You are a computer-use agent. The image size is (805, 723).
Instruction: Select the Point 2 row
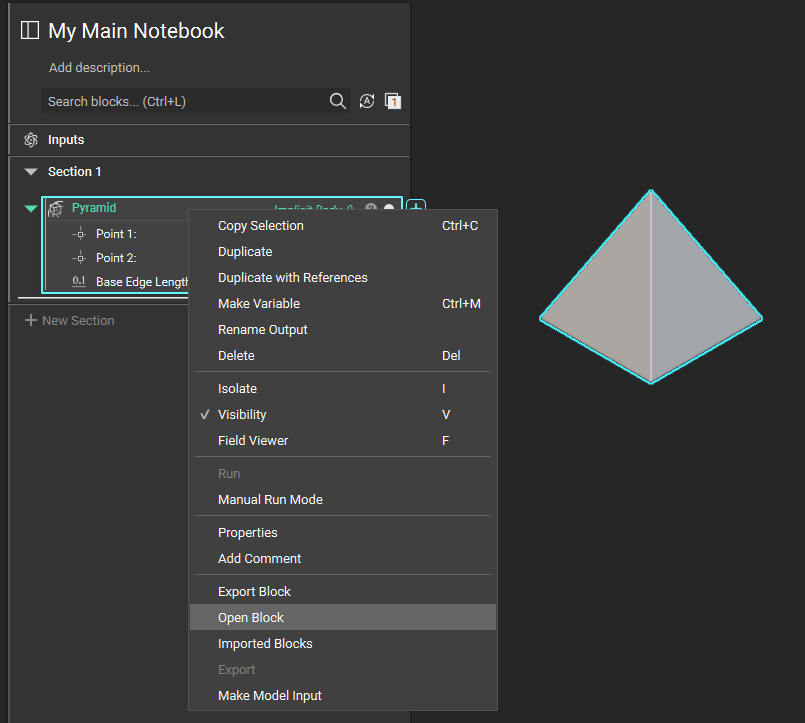click(116, 258)
